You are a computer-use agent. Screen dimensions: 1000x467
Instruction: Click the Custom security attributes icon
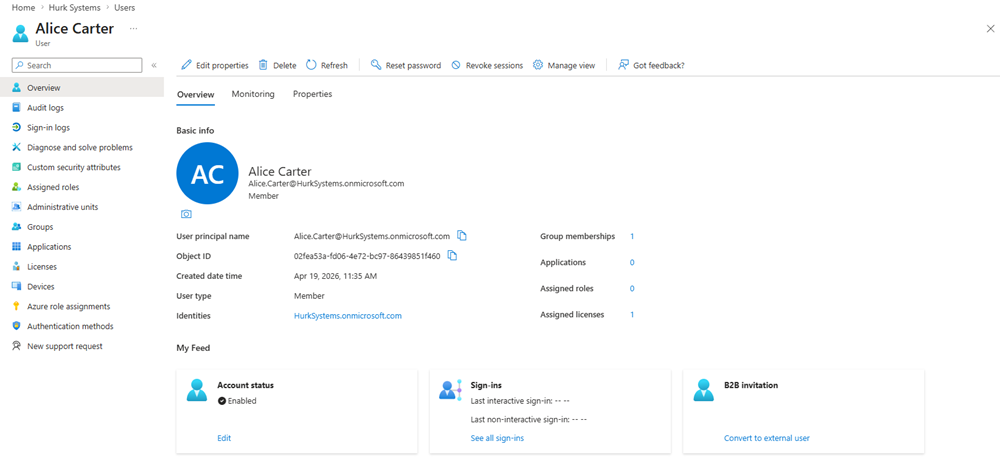[17, 167]
